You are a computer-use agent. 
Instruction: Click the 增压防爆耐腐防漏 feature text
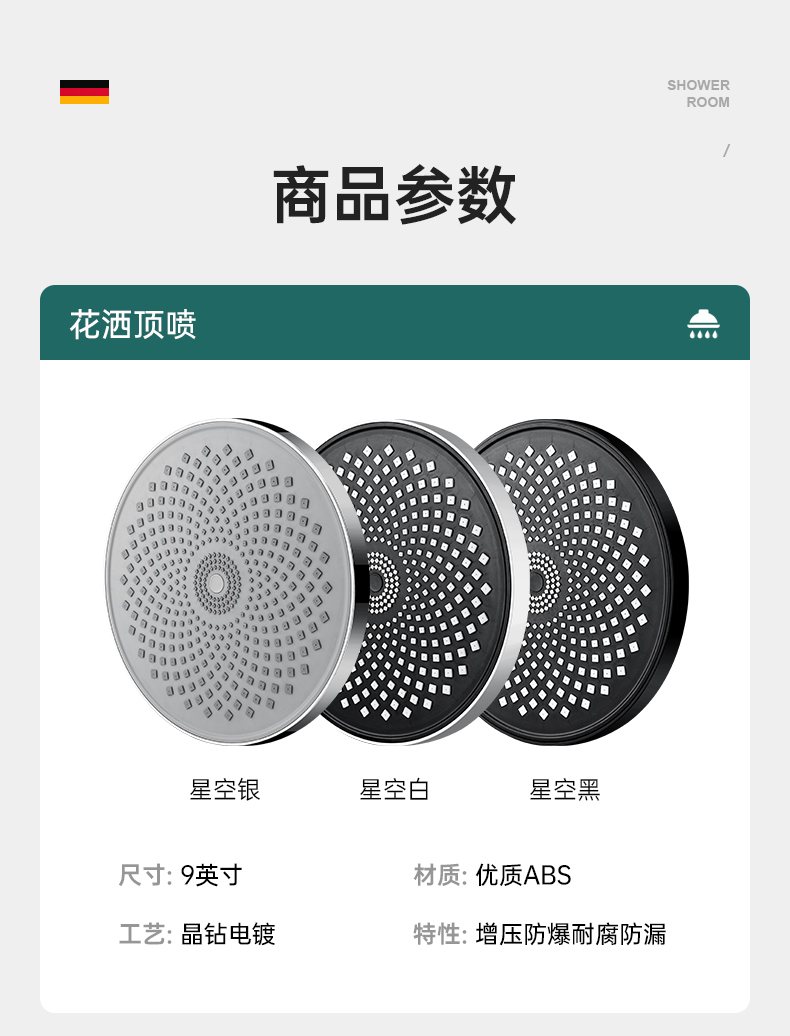pyautogui.click(x=571, y=934)
